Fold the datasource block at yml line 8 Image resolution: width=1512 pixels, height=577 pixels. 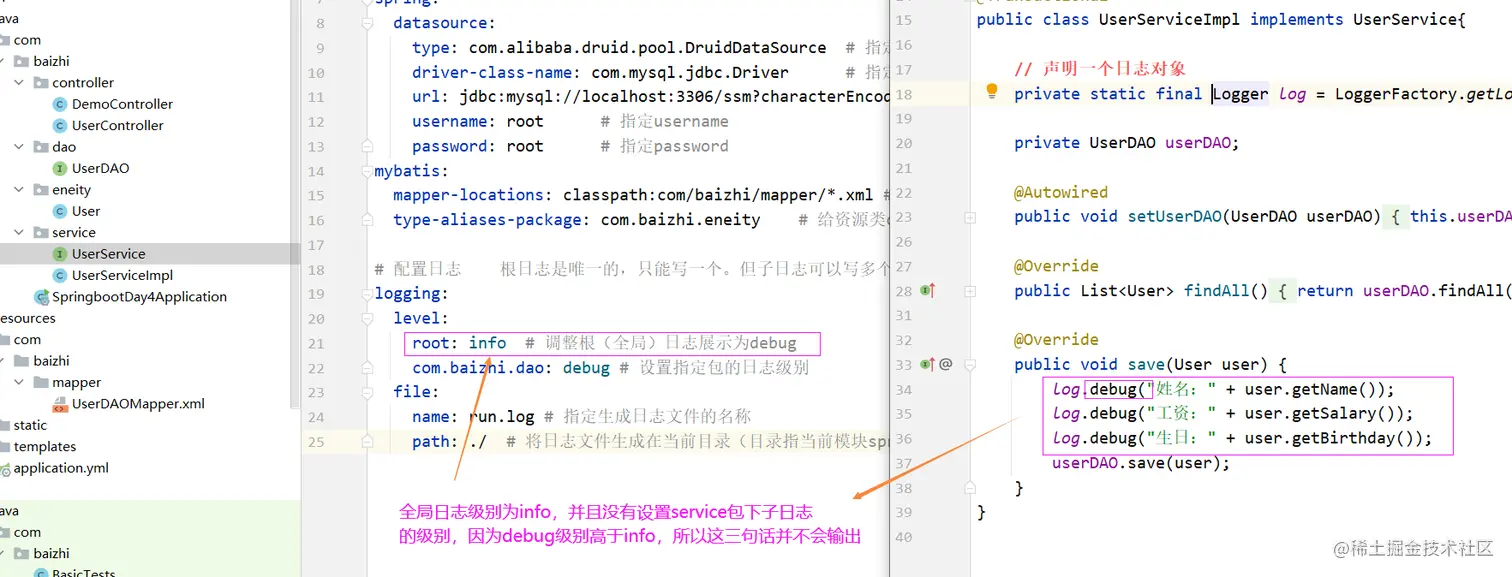click(369, 24)
